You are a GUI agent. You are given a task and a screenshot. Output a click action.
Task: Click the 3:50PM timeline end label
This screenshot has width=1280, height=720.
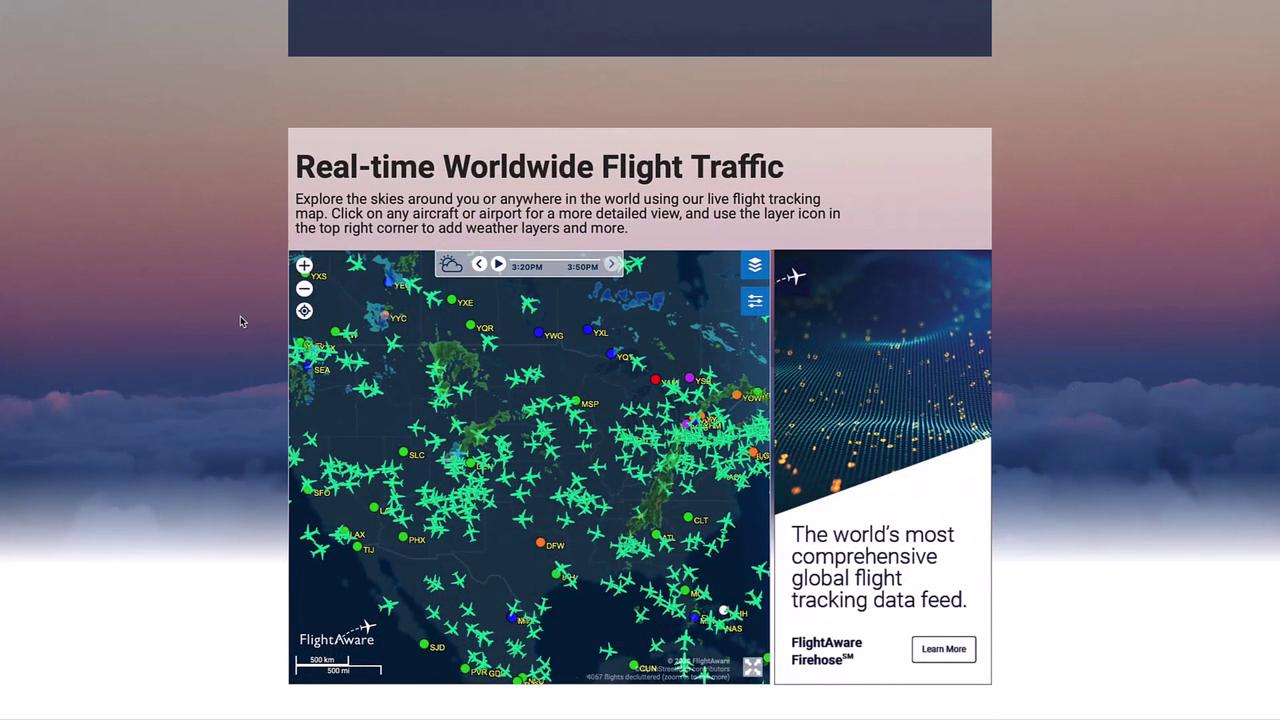tap(583, 267)
